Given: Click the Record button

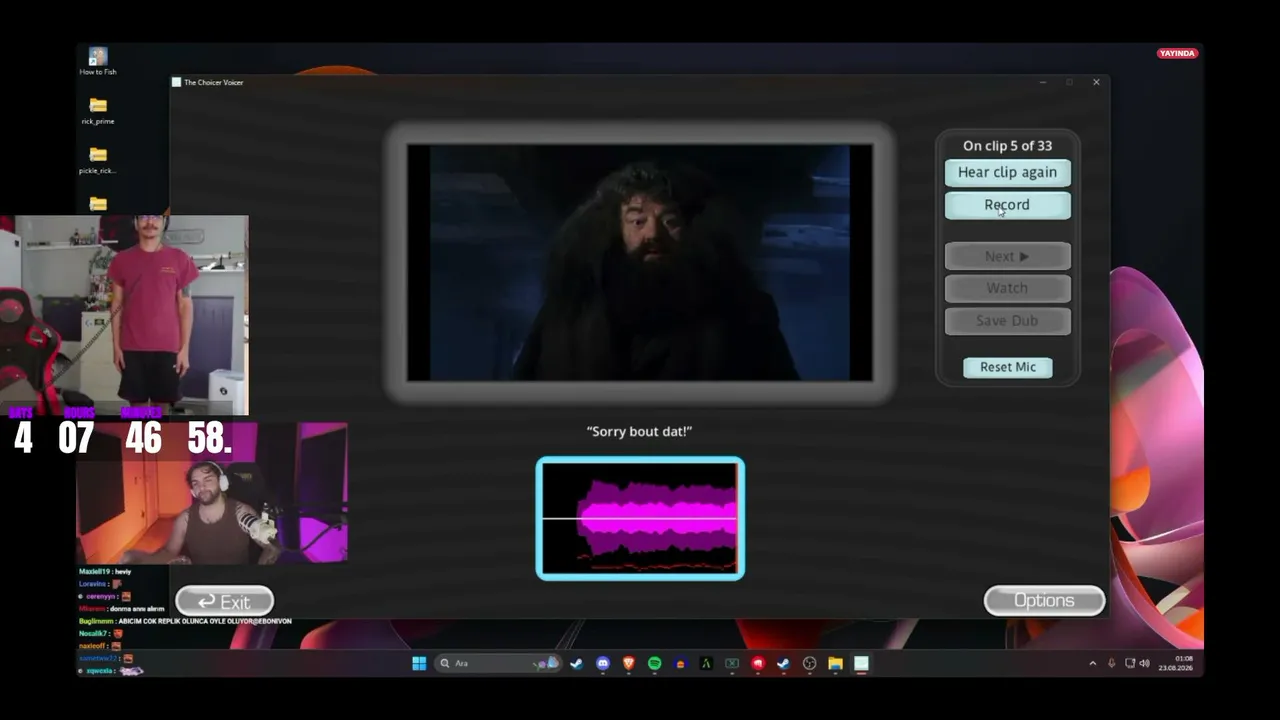Looking at the screenshot, I should click(x=1007, y=205).
